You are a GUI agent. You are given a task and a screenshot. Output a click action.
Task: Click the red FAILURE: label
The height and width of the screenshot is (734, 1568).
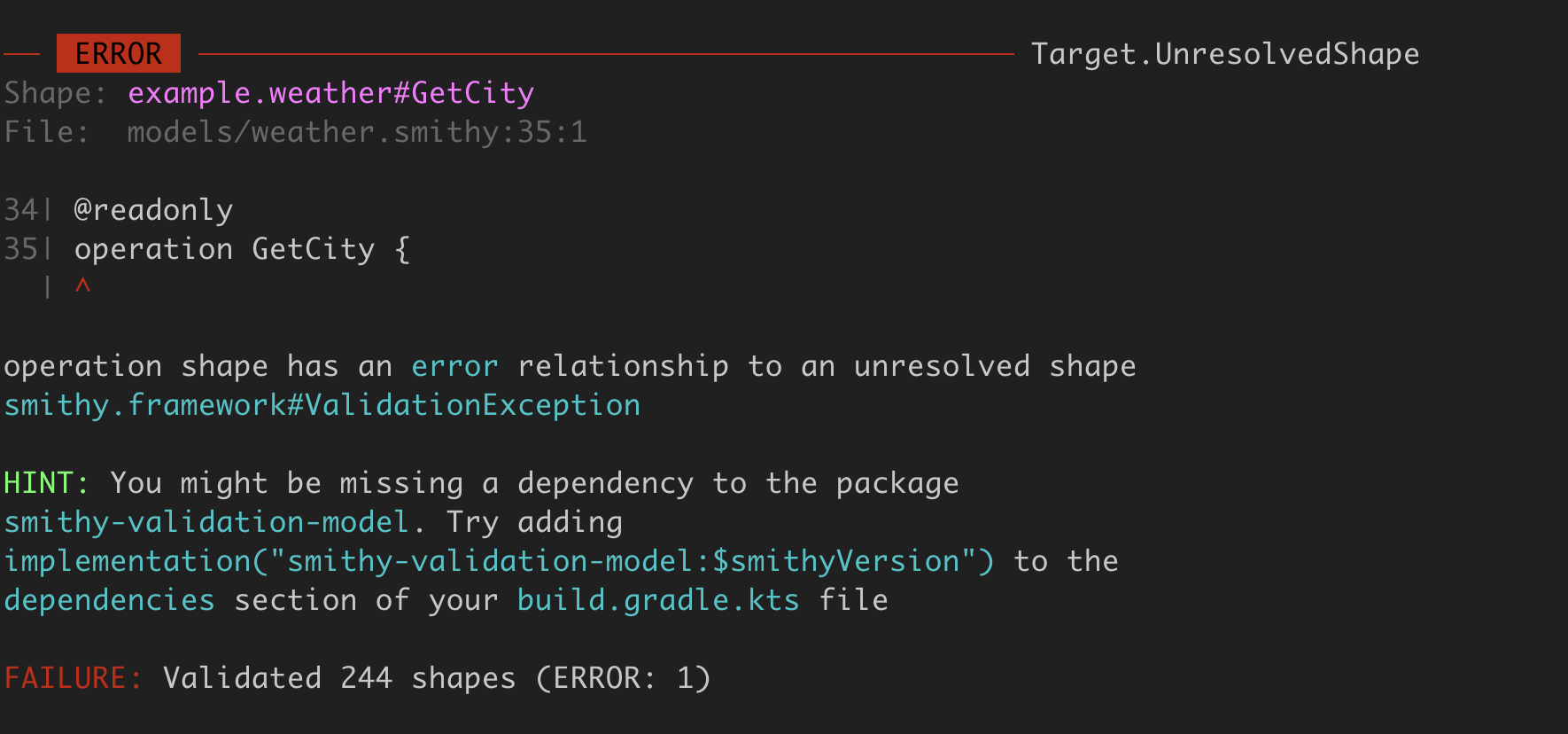click(74, 678)
